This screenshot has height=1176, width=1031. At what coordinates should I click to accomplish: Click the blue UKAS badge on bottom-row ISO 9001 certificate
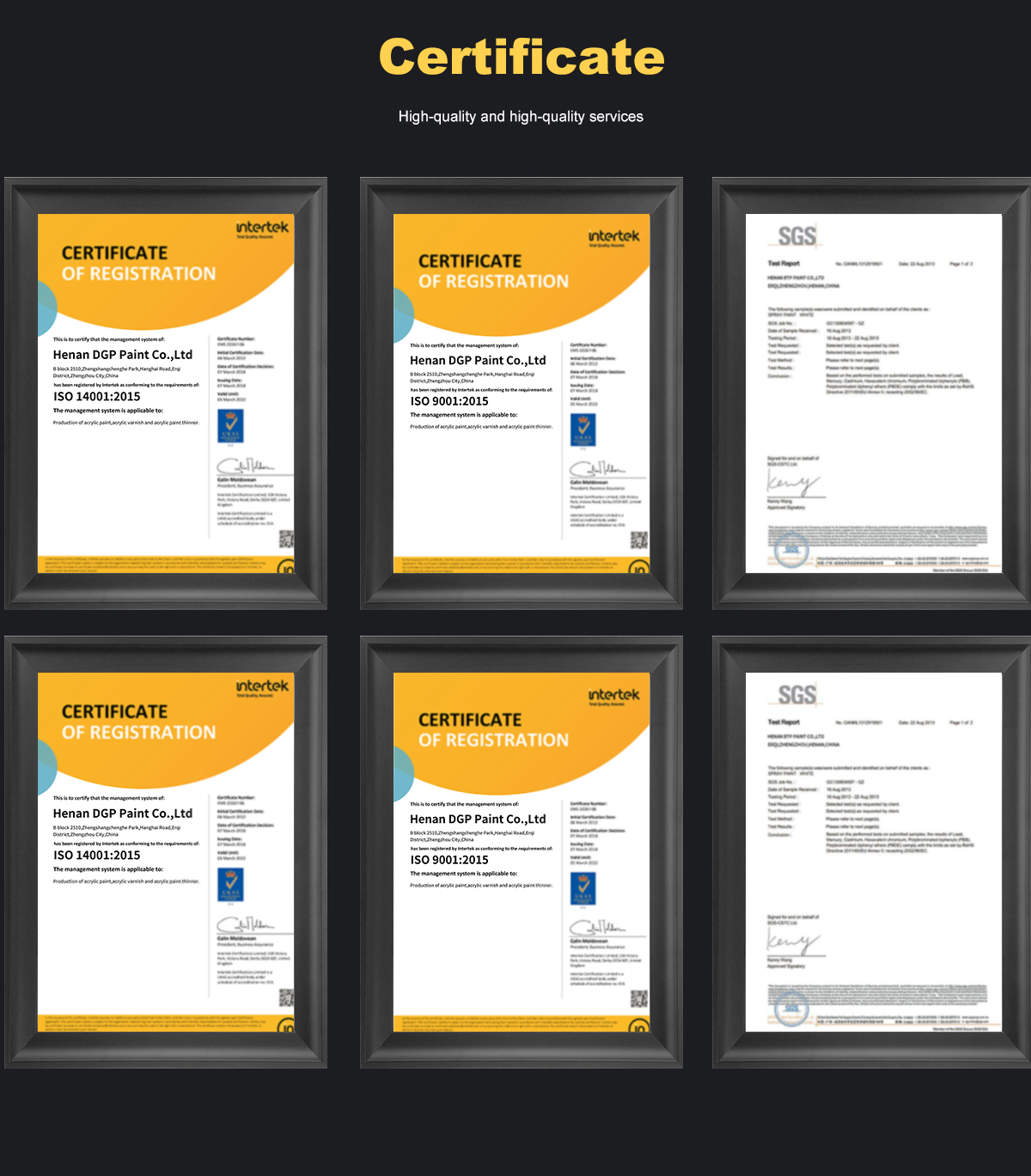(x=583, y=889)
